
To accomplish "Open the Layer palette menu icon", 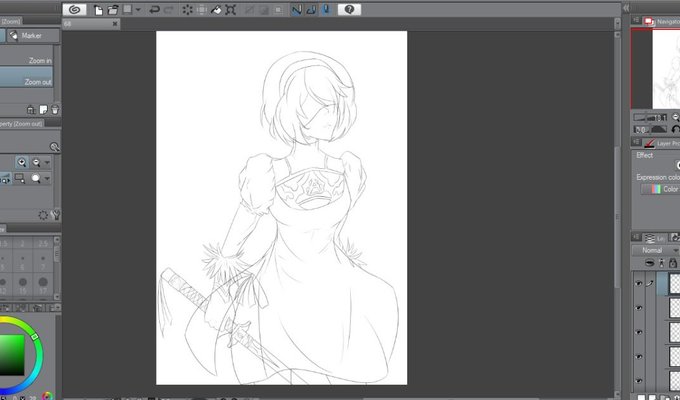I will pyautogui.click(x=636, y=237).
